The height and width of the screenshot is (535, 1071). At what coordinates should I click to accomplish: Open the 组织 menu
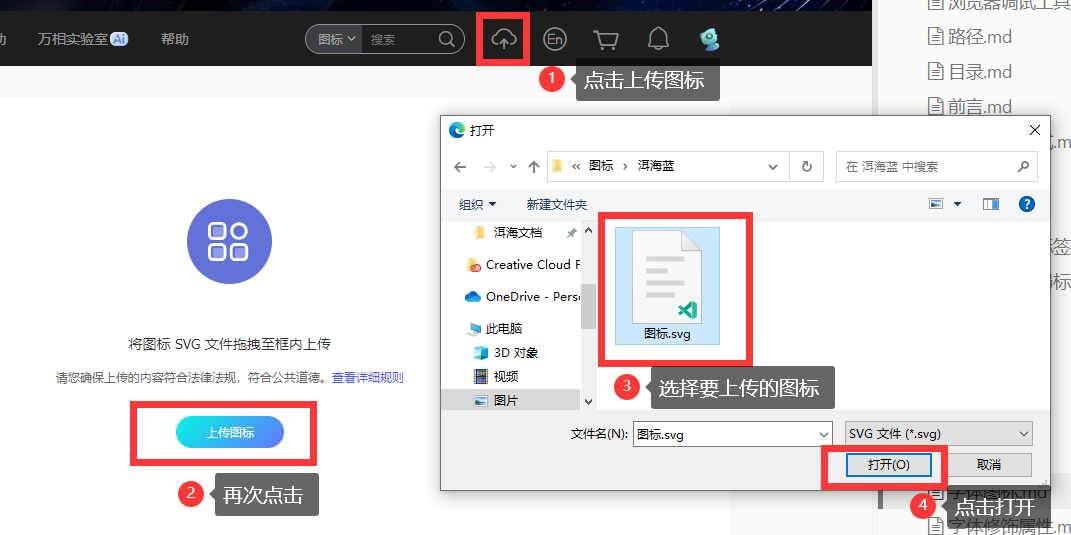click(477, 204)
